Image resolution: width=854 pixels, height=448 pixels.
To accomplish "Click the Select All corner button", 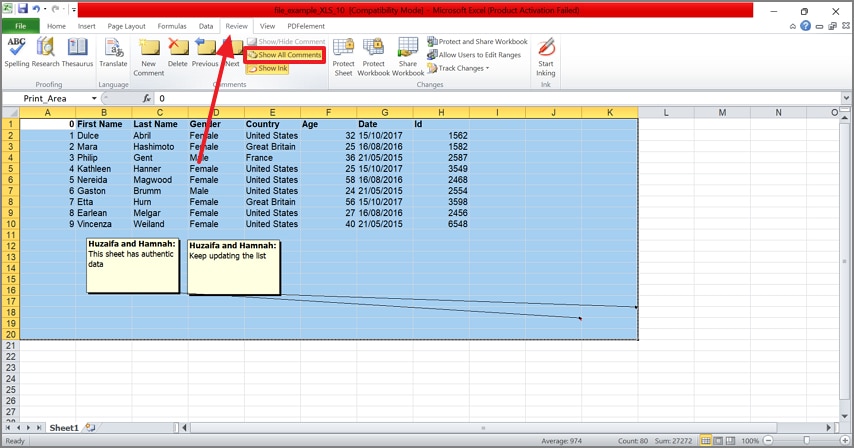I will (10, 113).
